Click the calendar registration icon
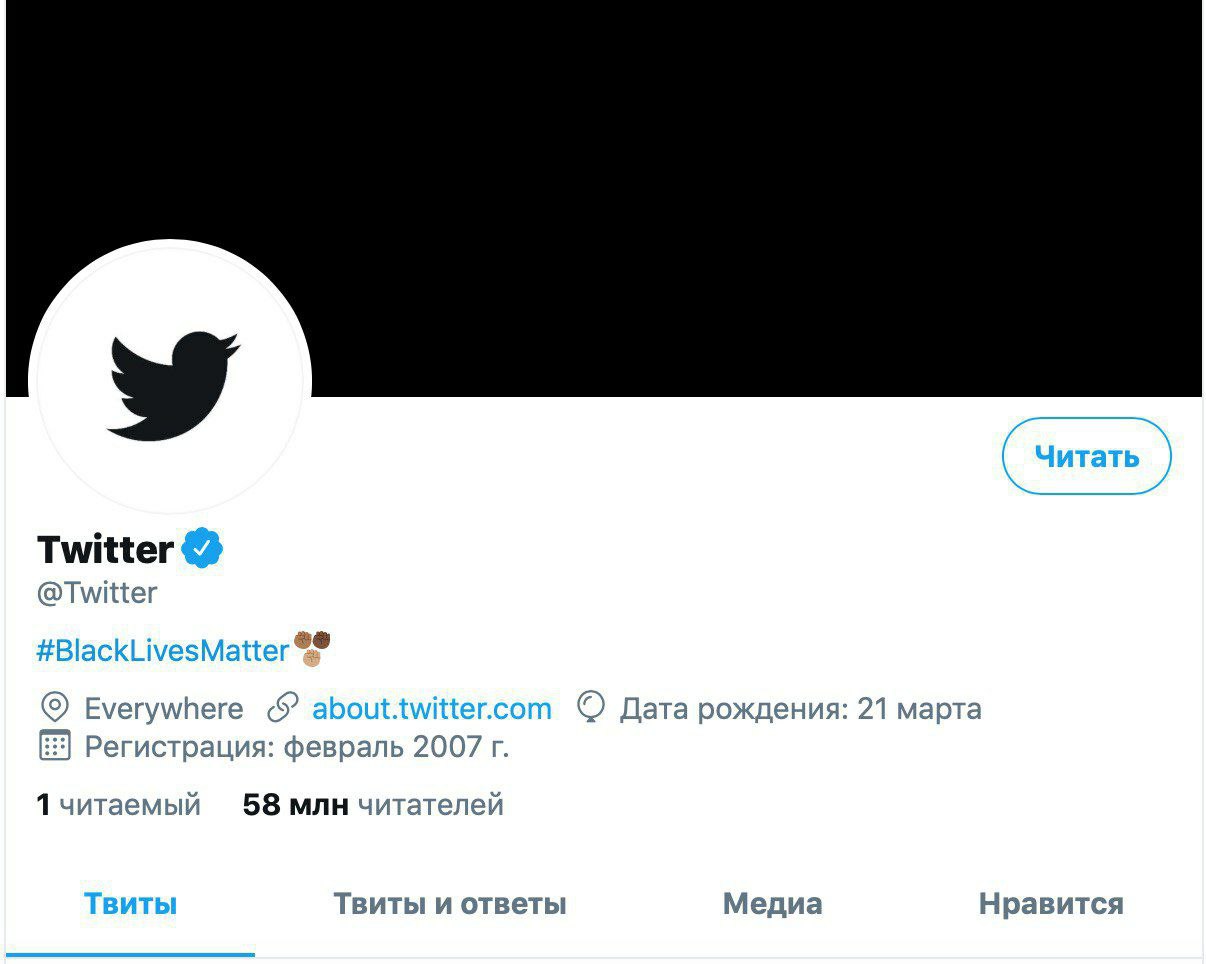 (x=54, y=746)
